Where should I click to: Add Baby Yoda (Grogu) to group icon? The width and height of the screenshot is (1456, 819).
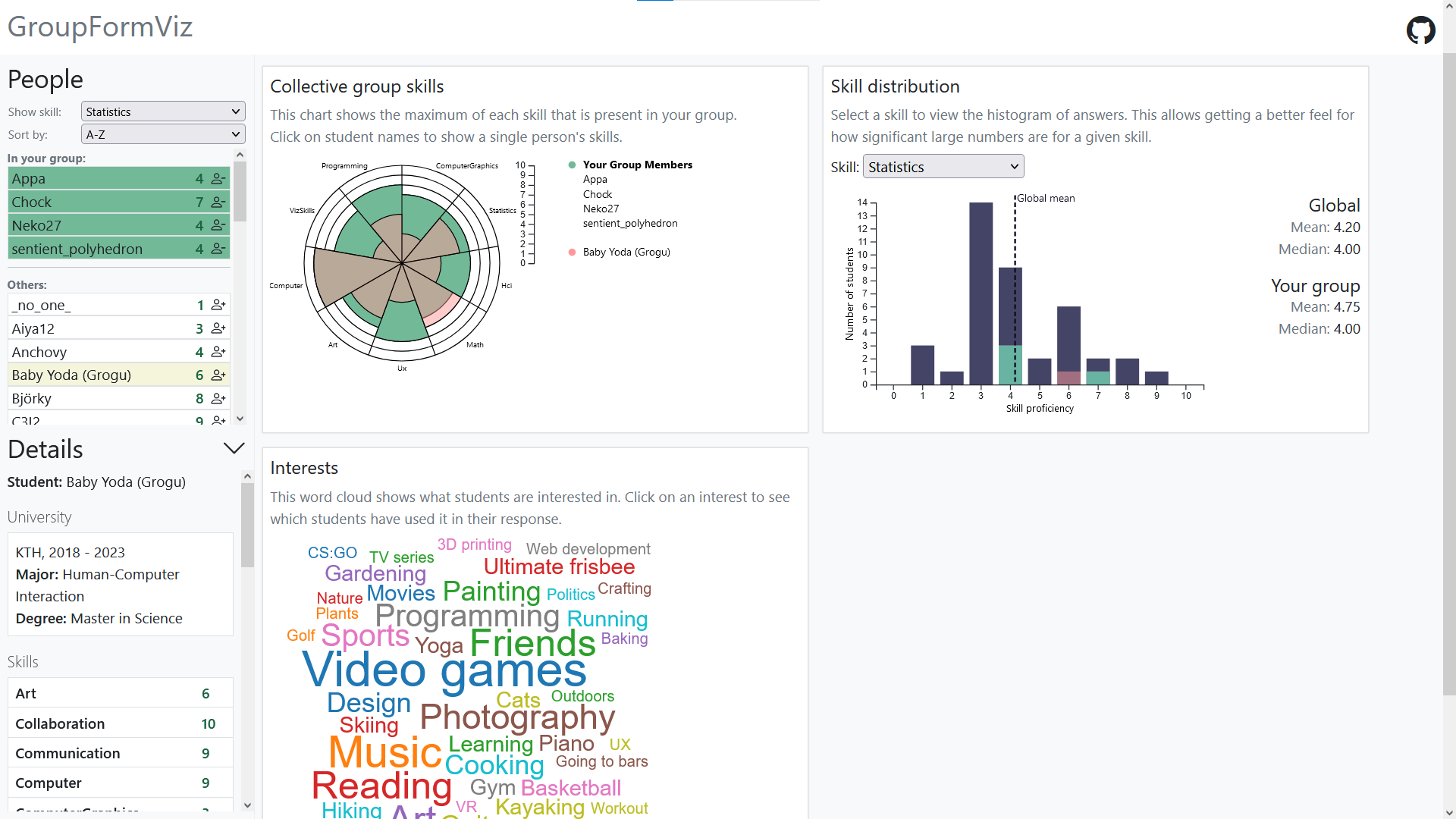point(218,375)
